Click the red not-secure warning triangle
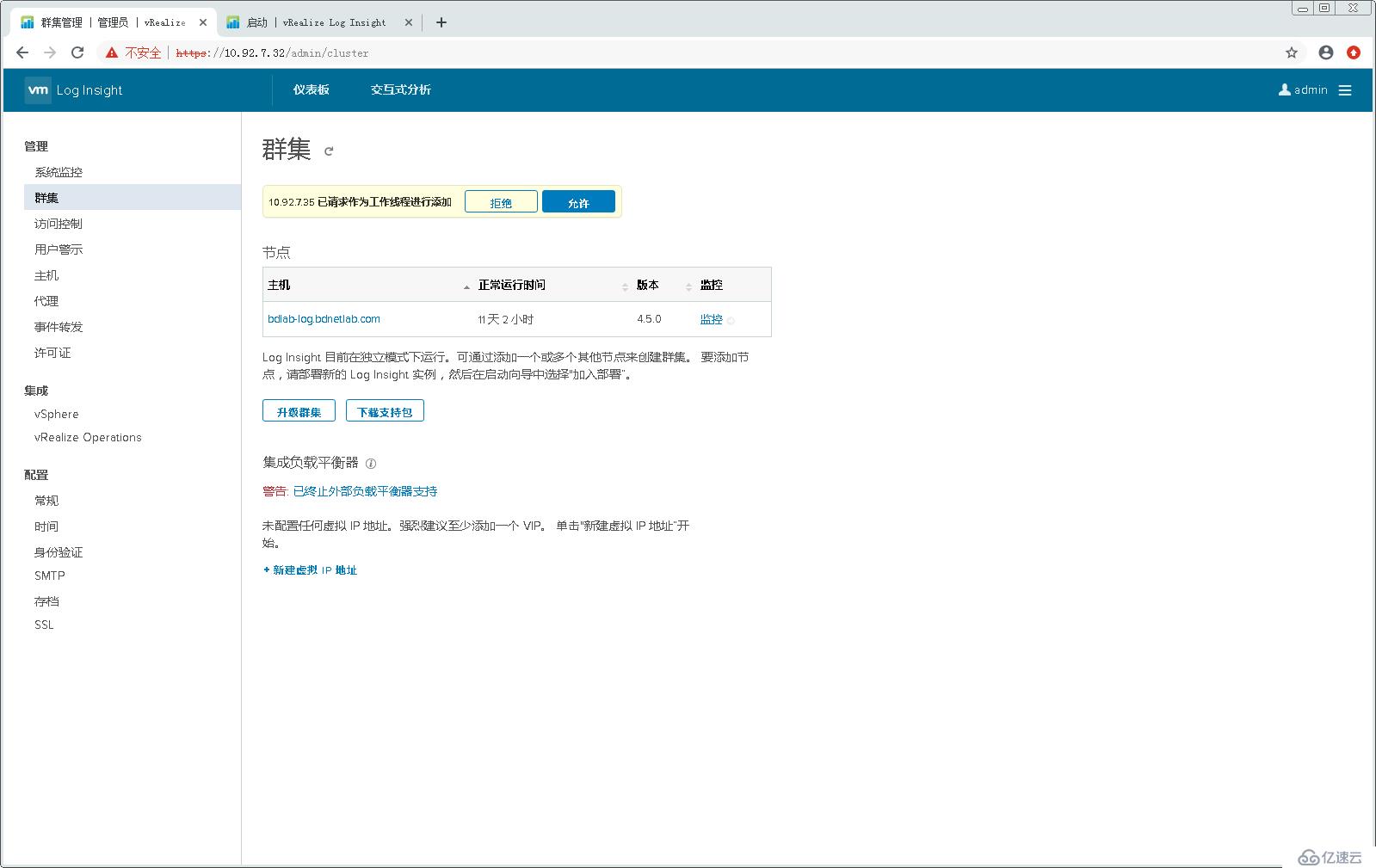This screenshot has width=1376, height=868. (112, 52)
